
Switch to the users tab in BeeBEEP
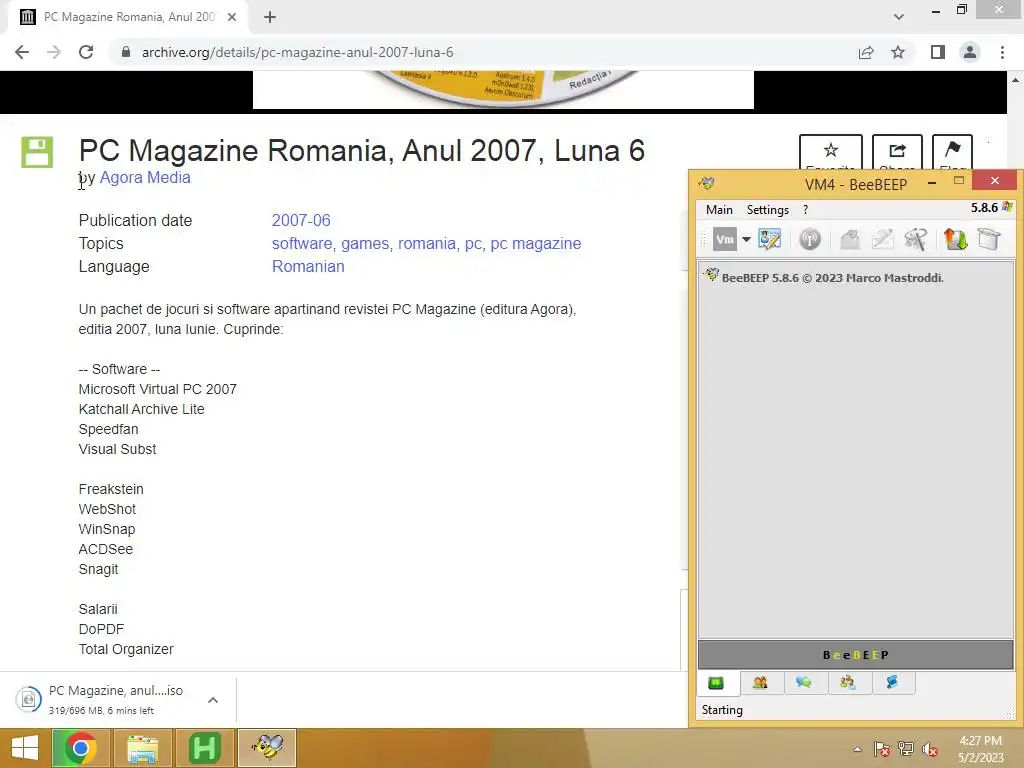[x=760, y=683]
